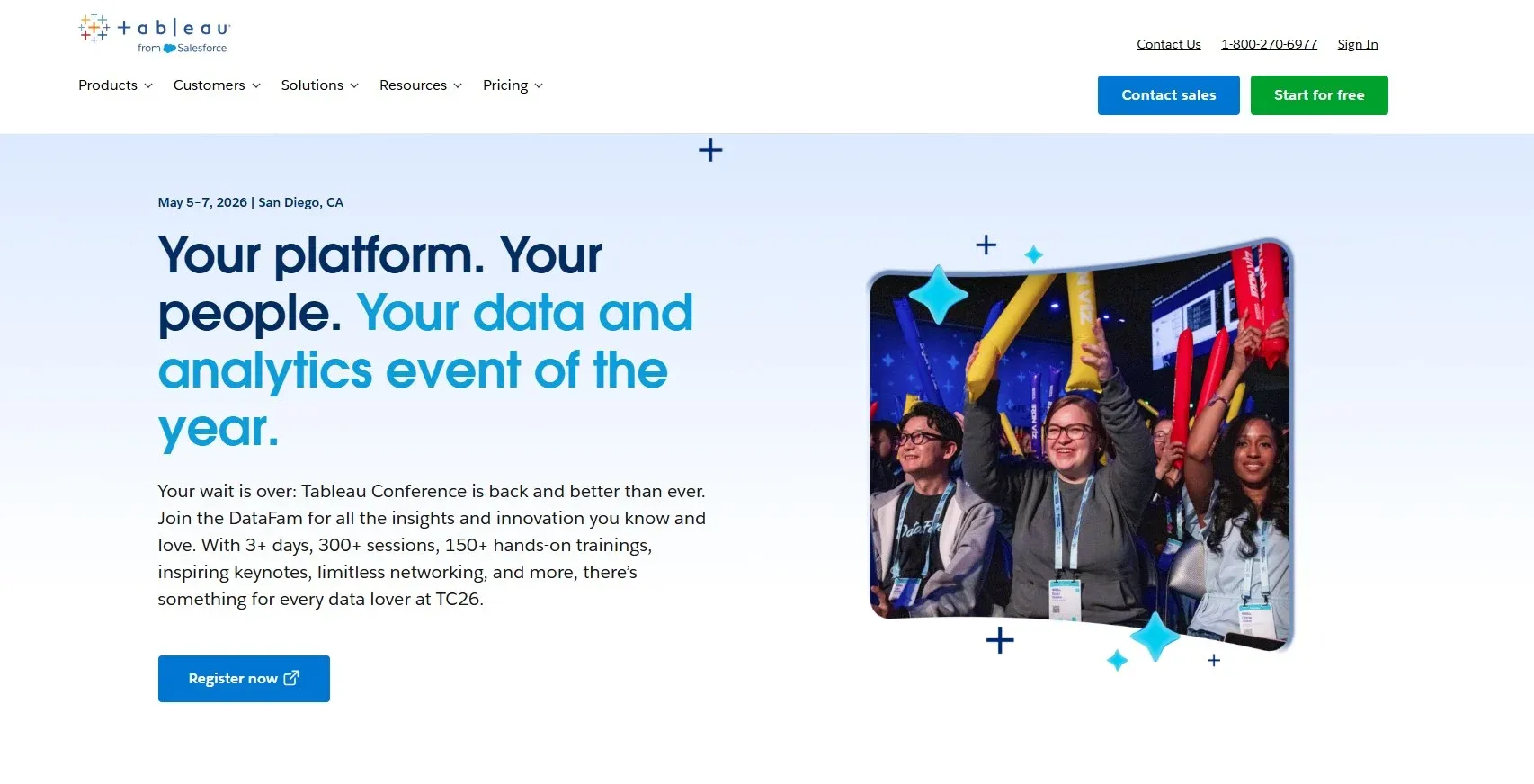Screen dimensions: 1534x784
Task: Expand the Solutions dropdown chevron
Action: [354, 85]
